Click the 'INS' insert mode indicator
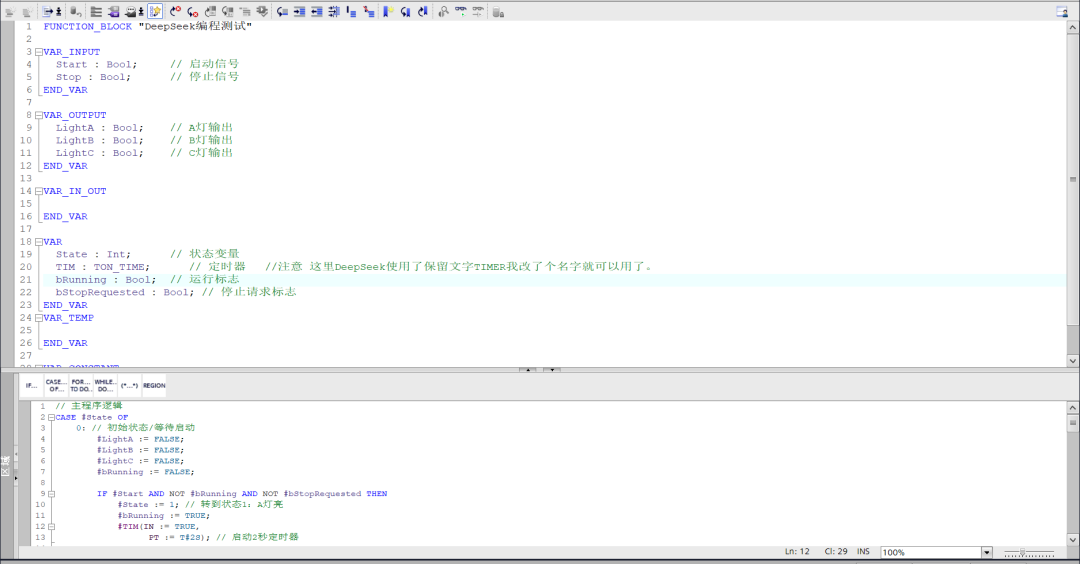Screen dimensions: 1080x564 863,552
